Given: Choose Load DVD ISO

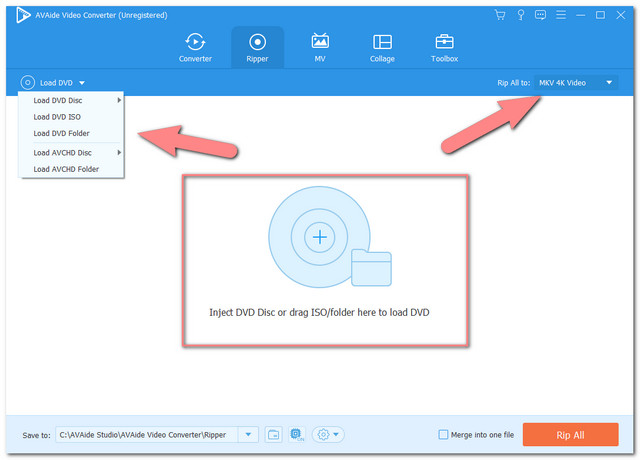Looking at the screenshot, I should pyautogui.click(x=71, y=117).
